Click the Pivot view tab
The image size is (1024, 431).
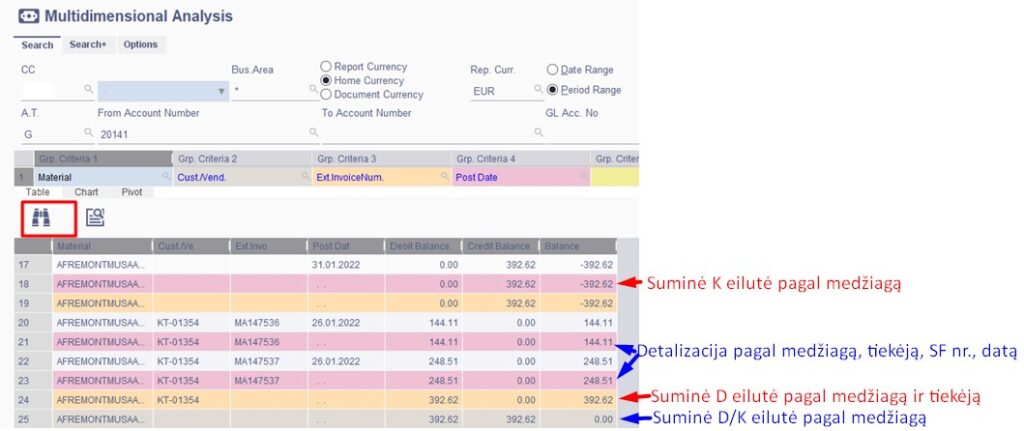132,191
